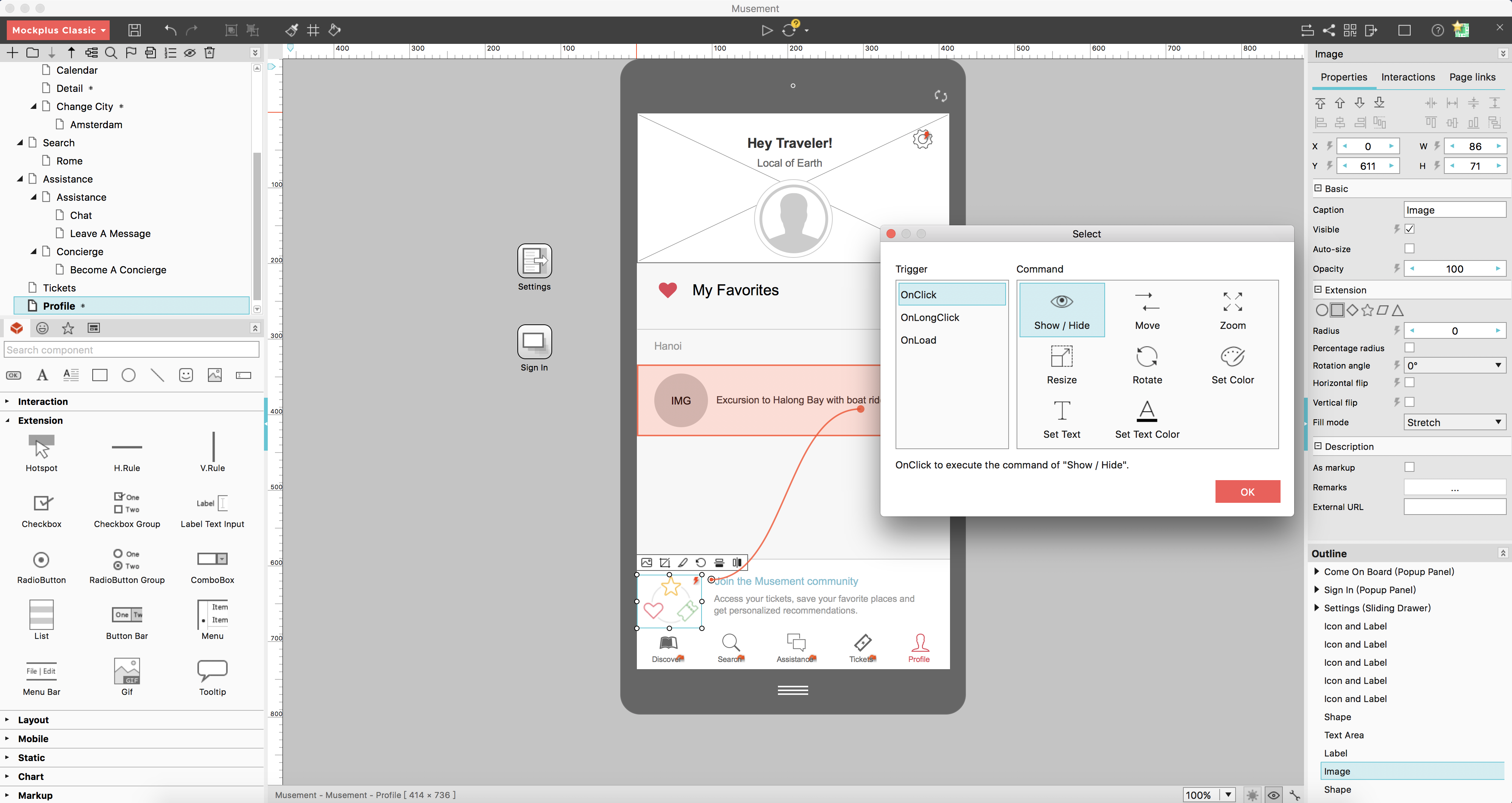Expand the Assistance tree item
1512x803 pixels.
21,179
